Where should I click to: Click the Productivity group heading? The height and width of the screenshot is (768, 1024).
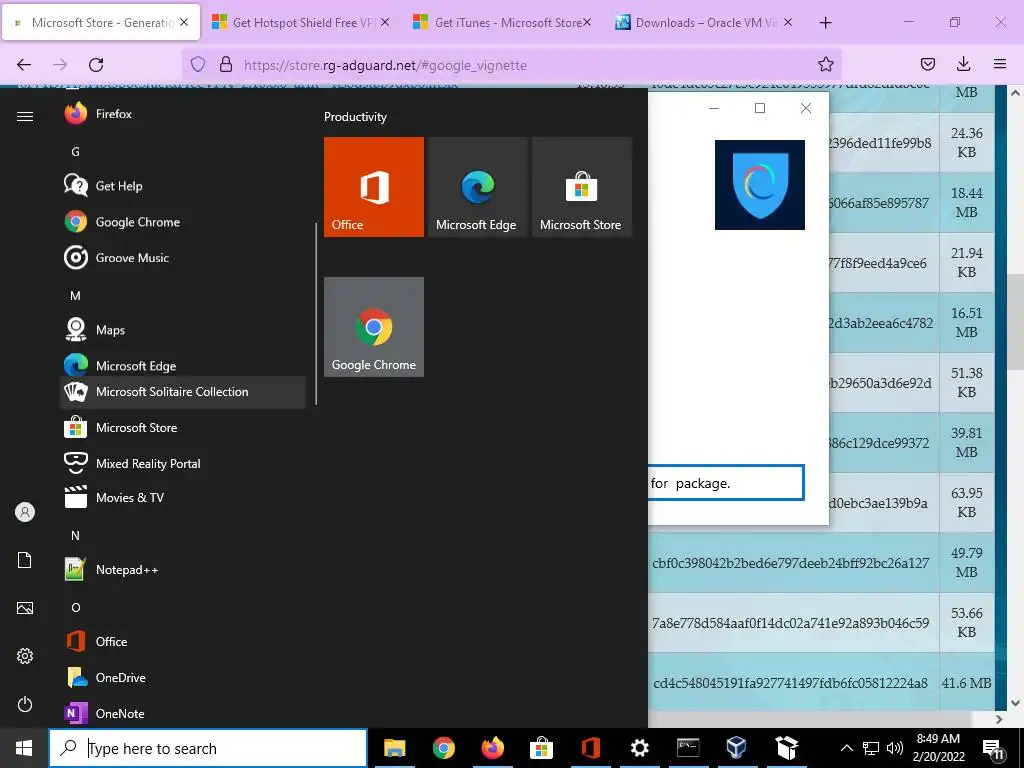[355, 117]
